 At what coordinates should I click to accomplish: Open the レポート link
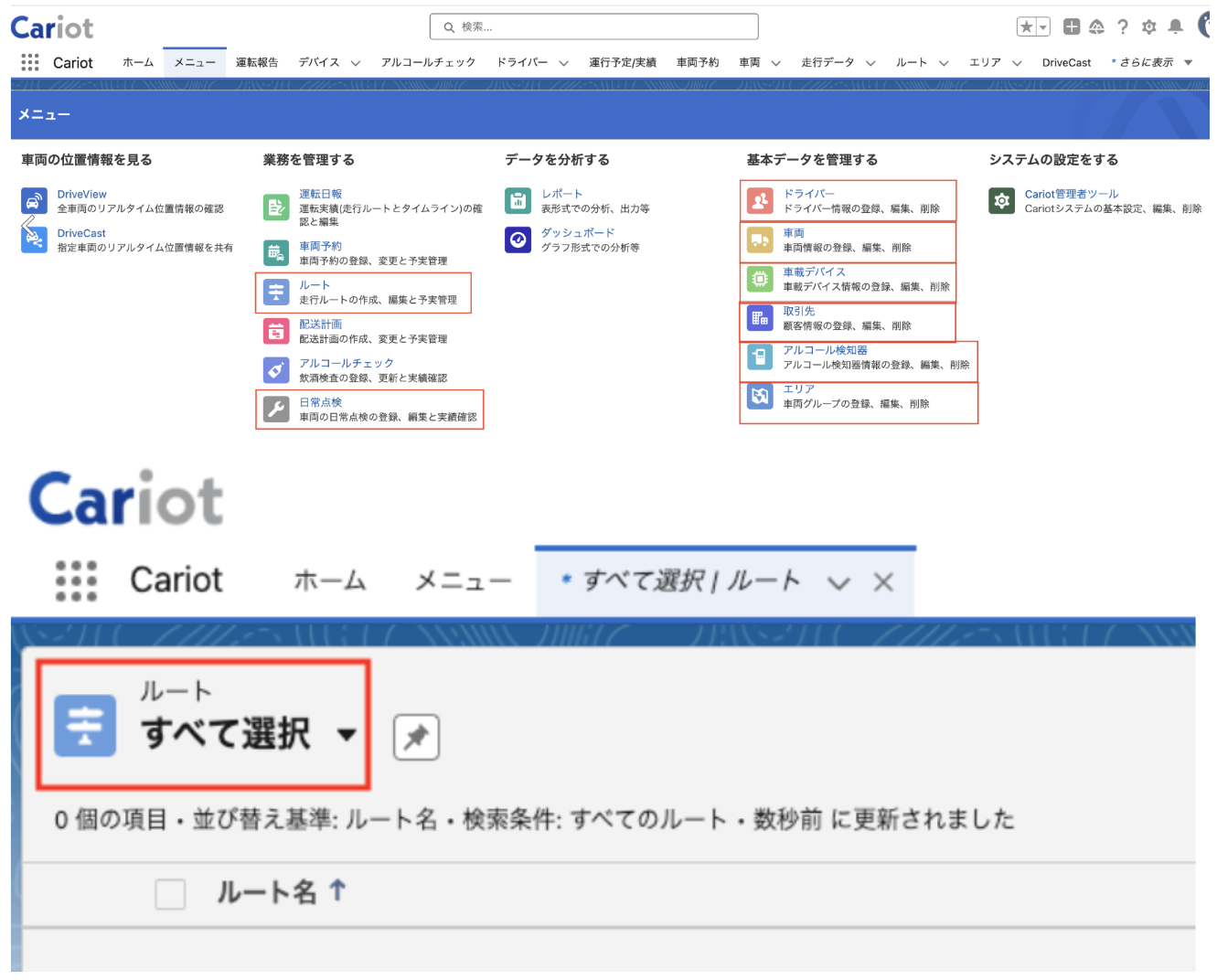561,194
